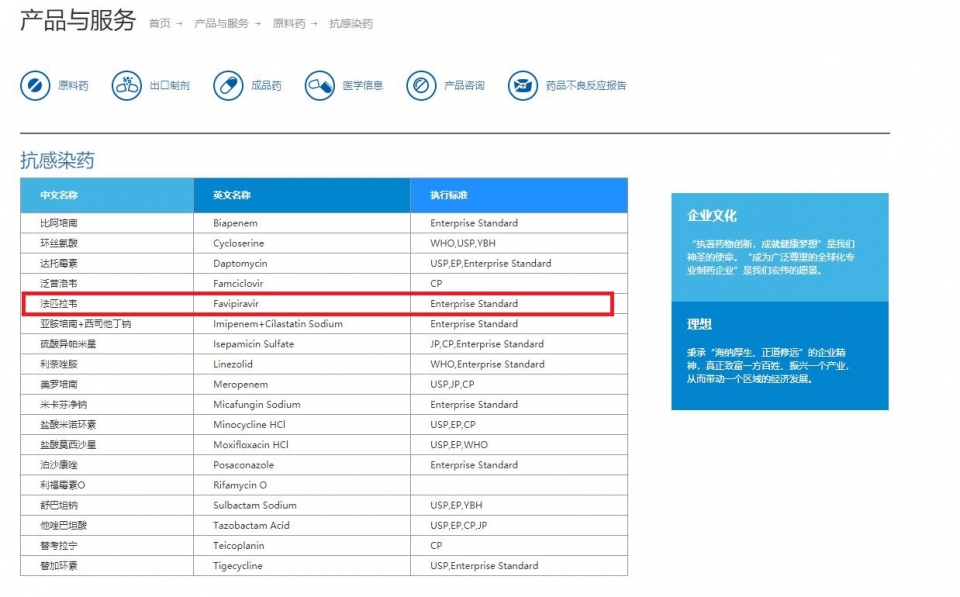This screenshot has height=597, width=960.
Task: Select the Tigecycline cell
Action: click(302, 566)
